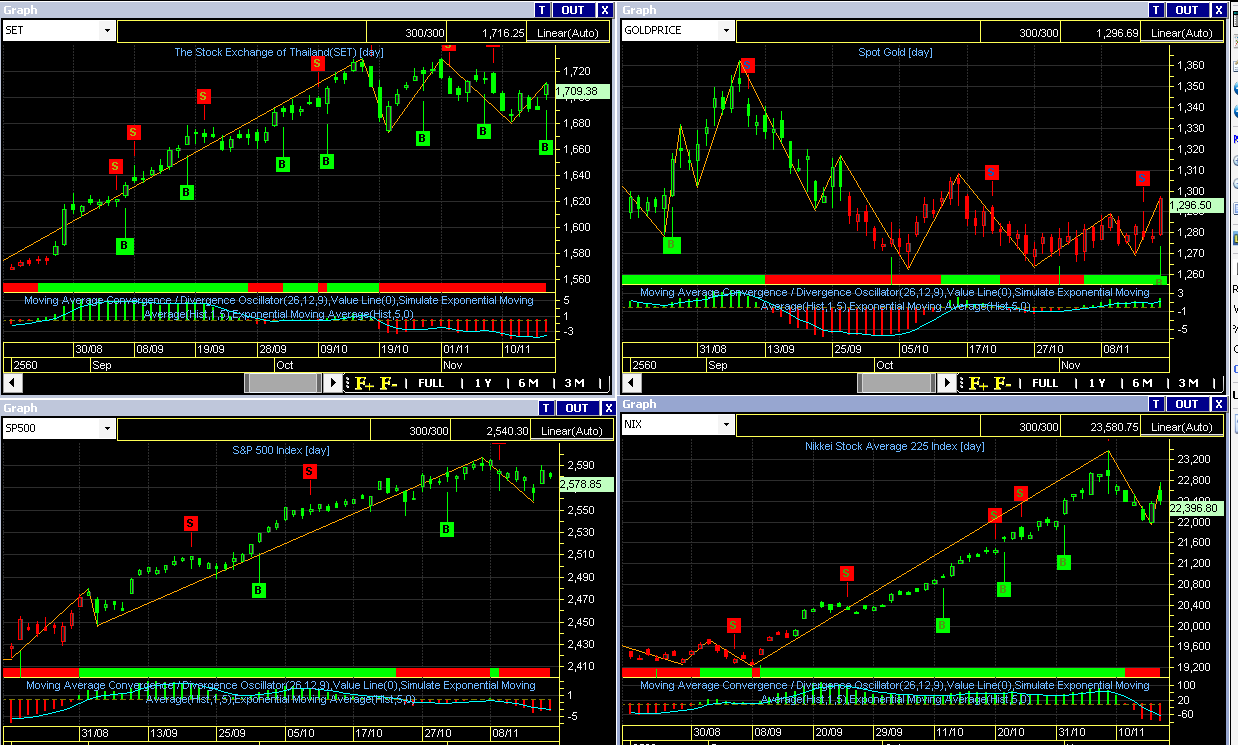Click the lowest B marker on the SET chart
1238x745 pixels.
[x=124, y=245]
